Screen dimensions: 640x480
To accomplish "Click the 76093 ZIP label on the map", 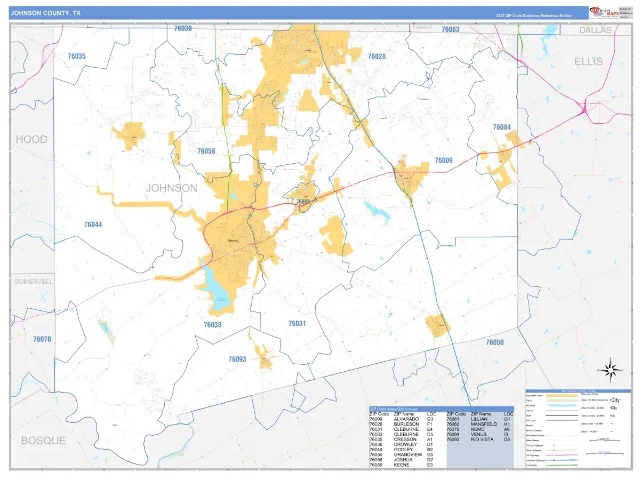I will (x=237, y=359).
